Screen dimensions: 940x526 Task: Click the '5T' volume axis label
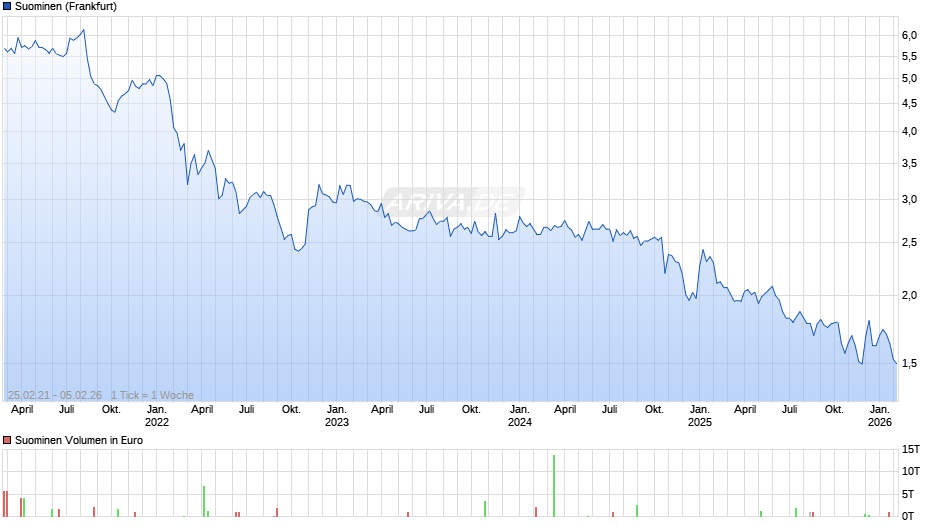tap(908, 494)
